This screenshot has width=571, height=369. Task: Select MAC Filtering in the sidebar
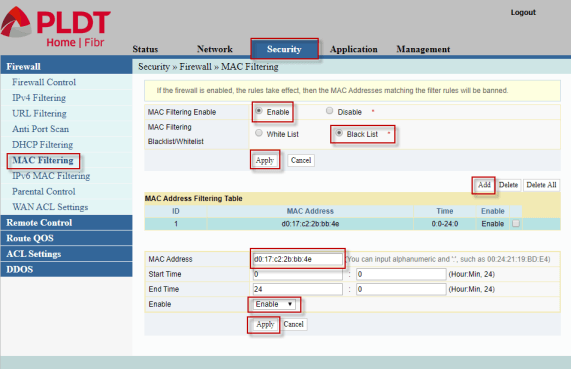pyautogui.click(x=43, y=160)
